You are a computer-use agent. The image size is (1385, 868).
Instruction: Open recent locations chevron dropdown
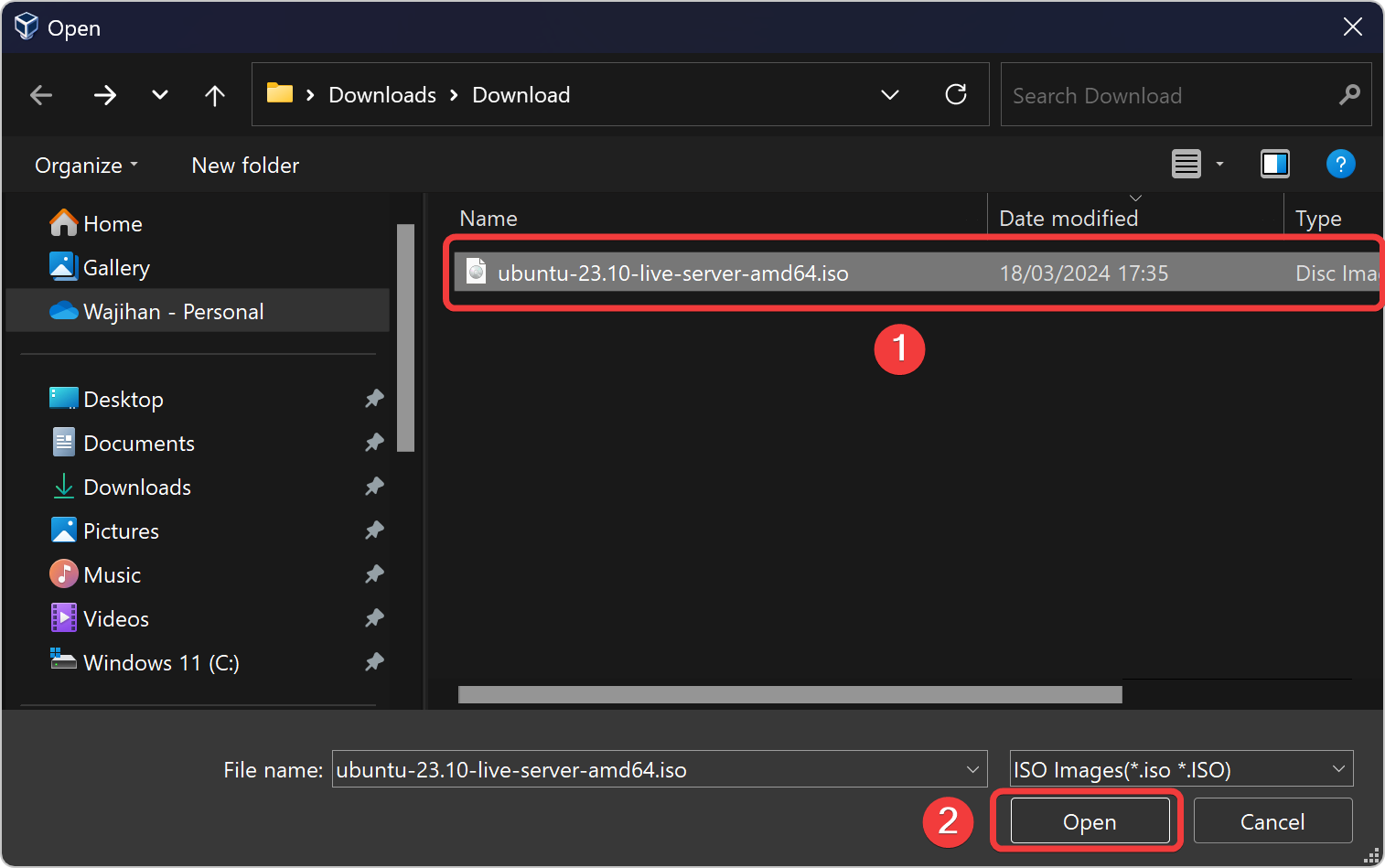[x=160, y=95]
